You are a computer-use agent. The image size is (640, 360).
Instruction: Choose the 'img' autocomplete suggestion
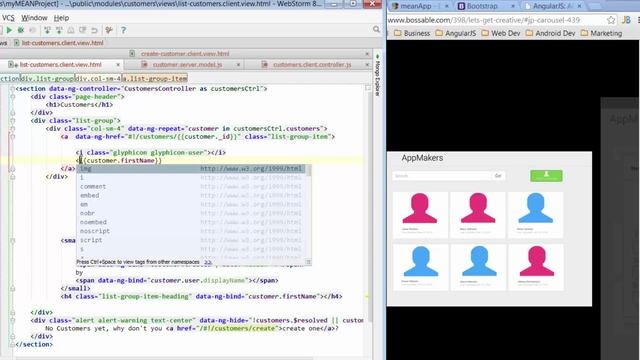tap(191, 169)
